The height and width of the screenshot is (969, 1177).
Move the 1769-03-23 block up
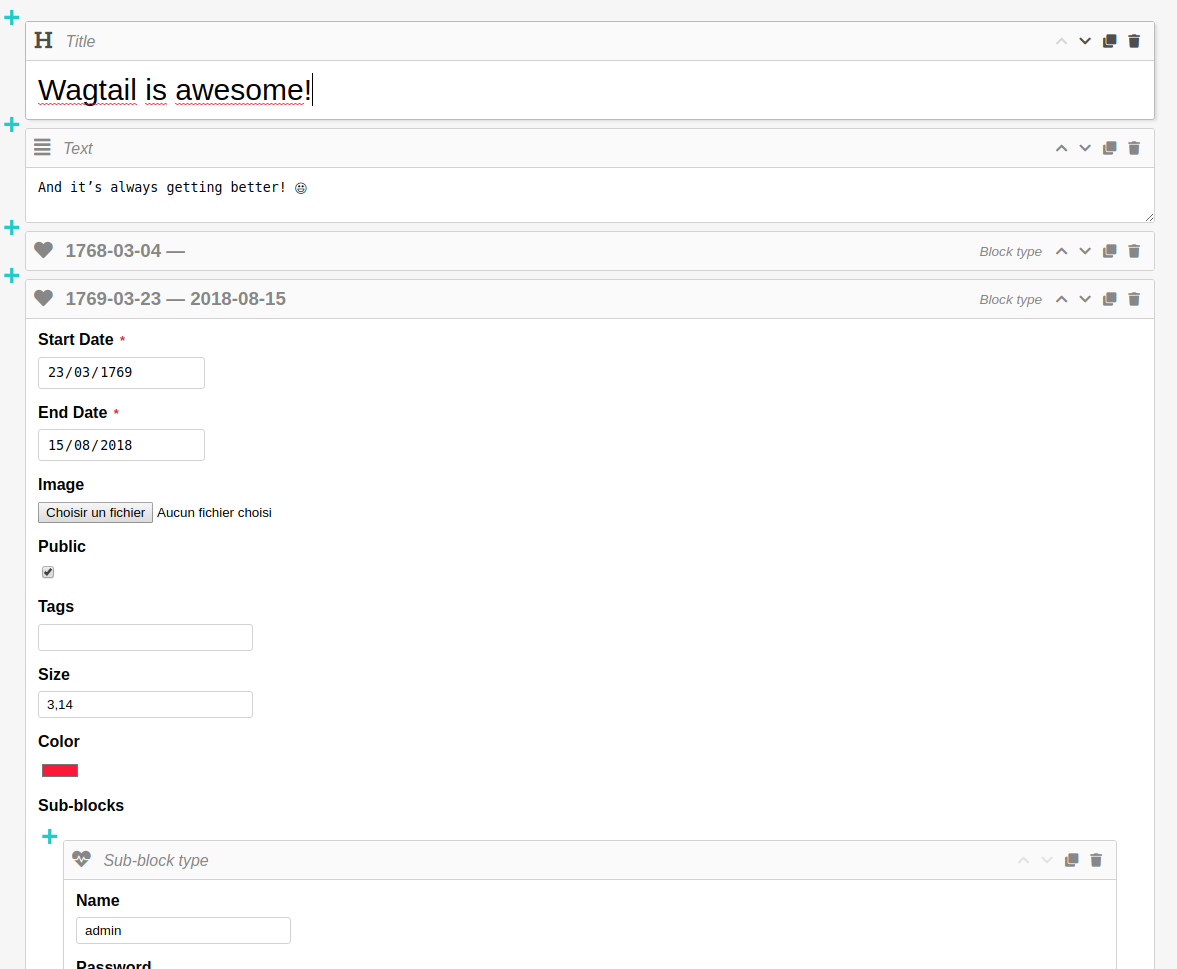click(1061, 299)
